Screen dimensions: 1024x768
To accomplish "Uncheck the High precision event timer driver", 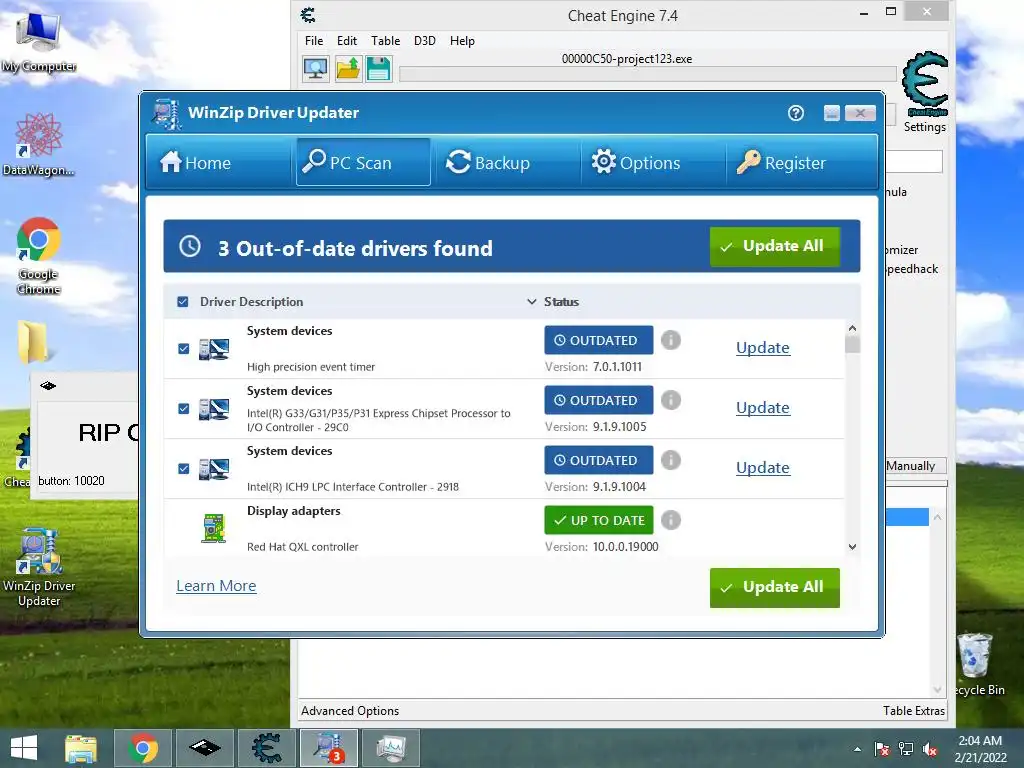I will point(184,349).
